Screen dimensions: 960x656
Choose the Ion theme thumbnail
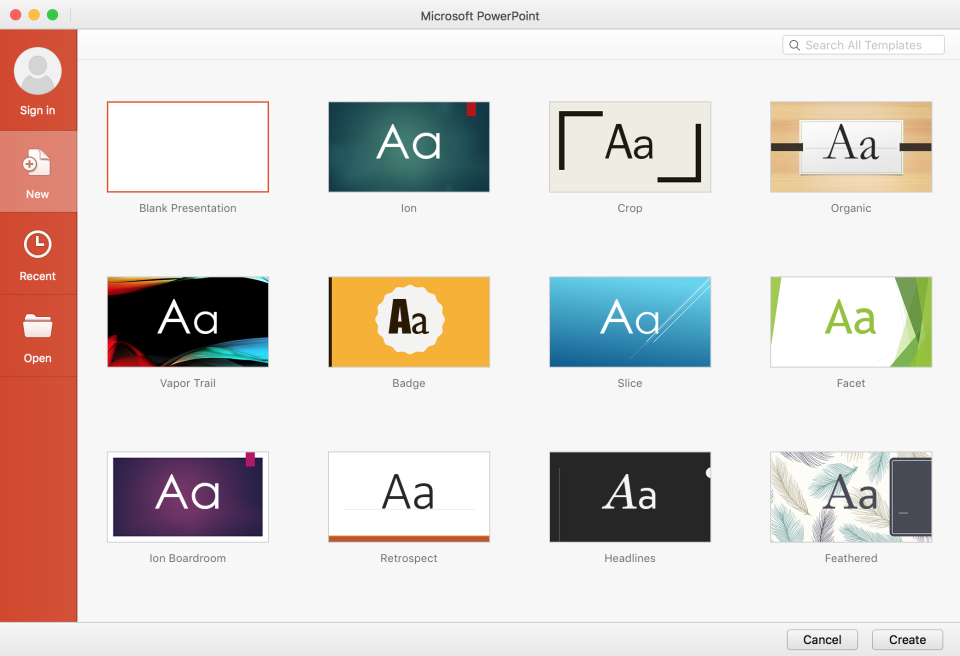pos(408,146)
